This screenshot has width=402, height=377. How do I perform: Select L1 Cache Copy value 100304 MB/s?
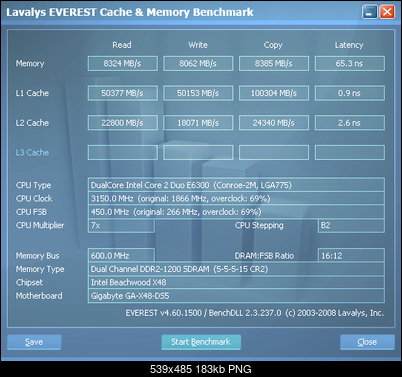point(274,93)
